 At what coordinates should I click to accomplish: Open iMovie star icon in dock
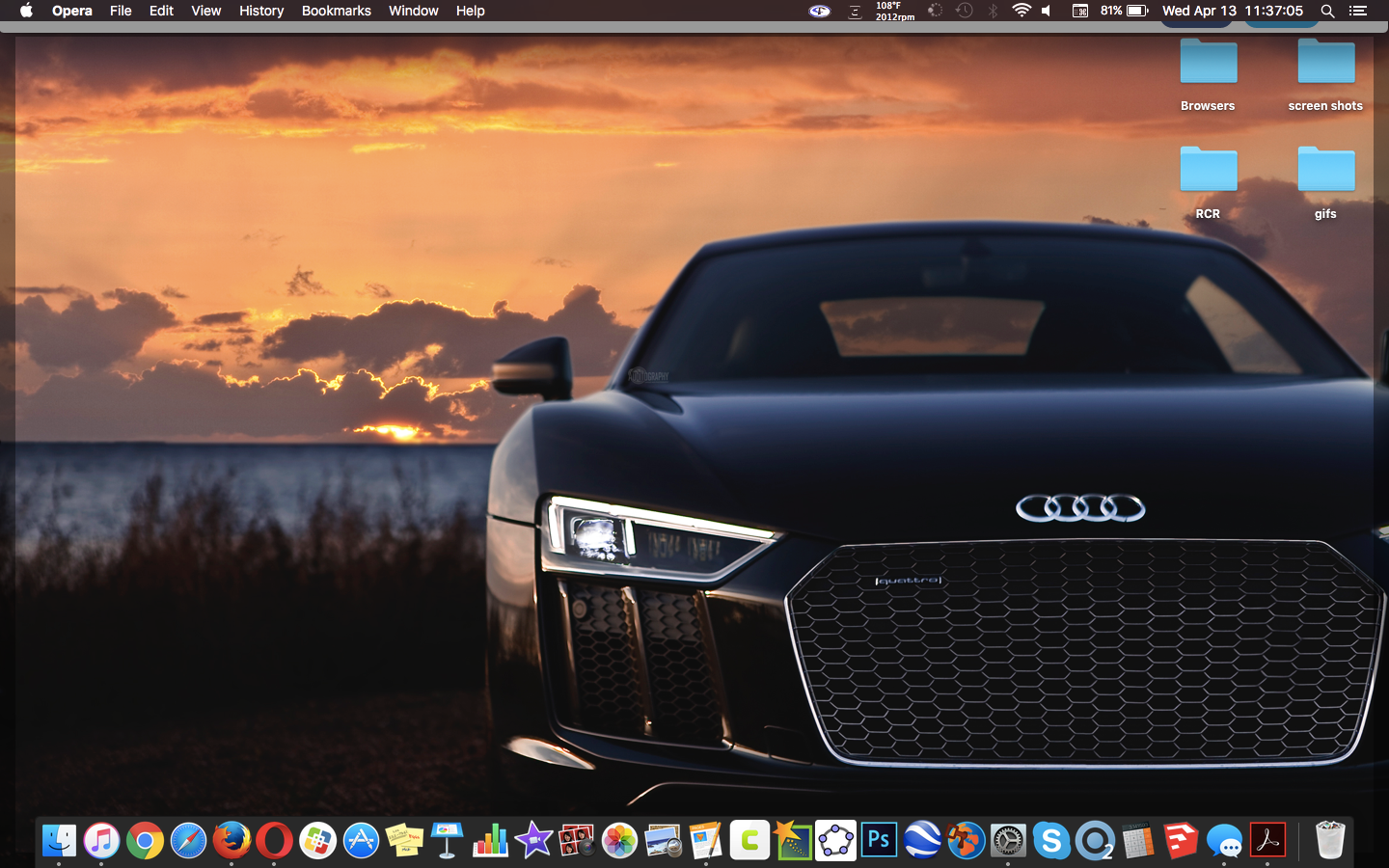click(533, 841)
